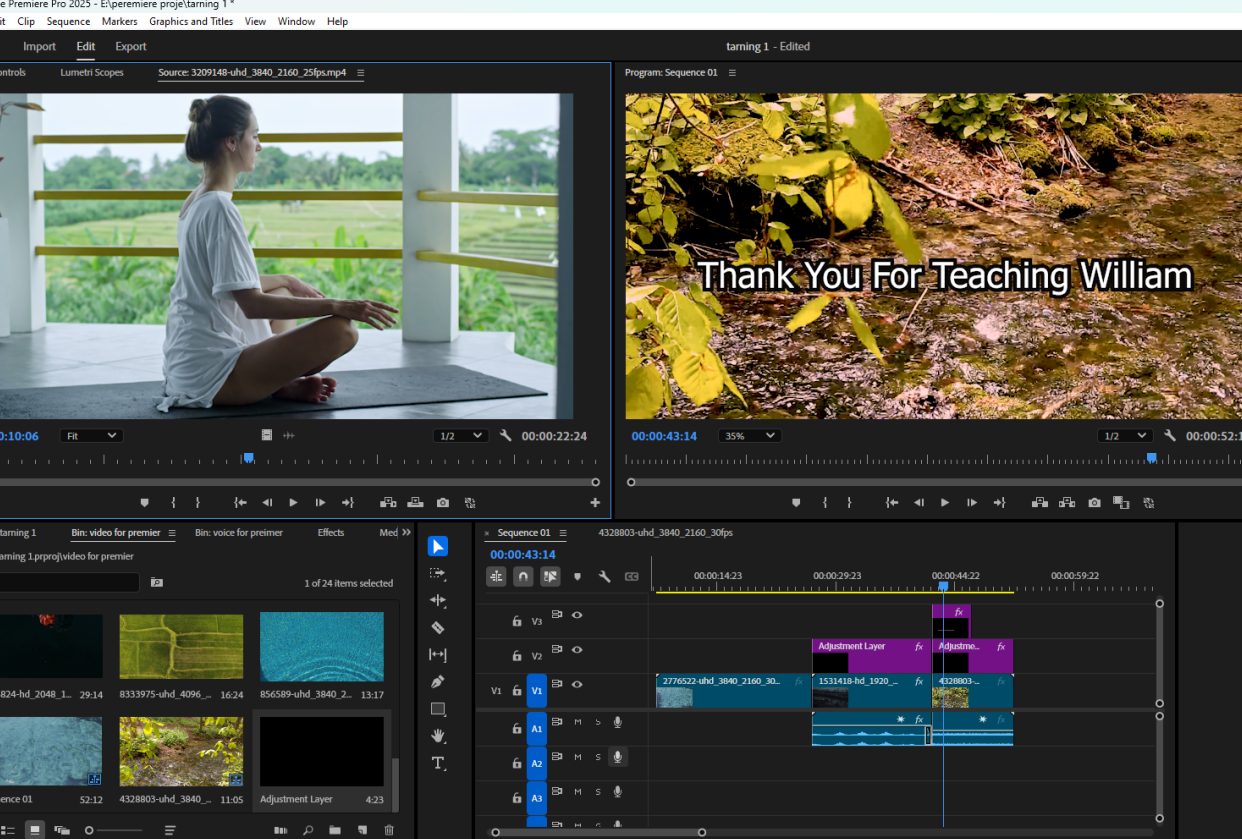Mute track A1 with M button

point(577,722)
